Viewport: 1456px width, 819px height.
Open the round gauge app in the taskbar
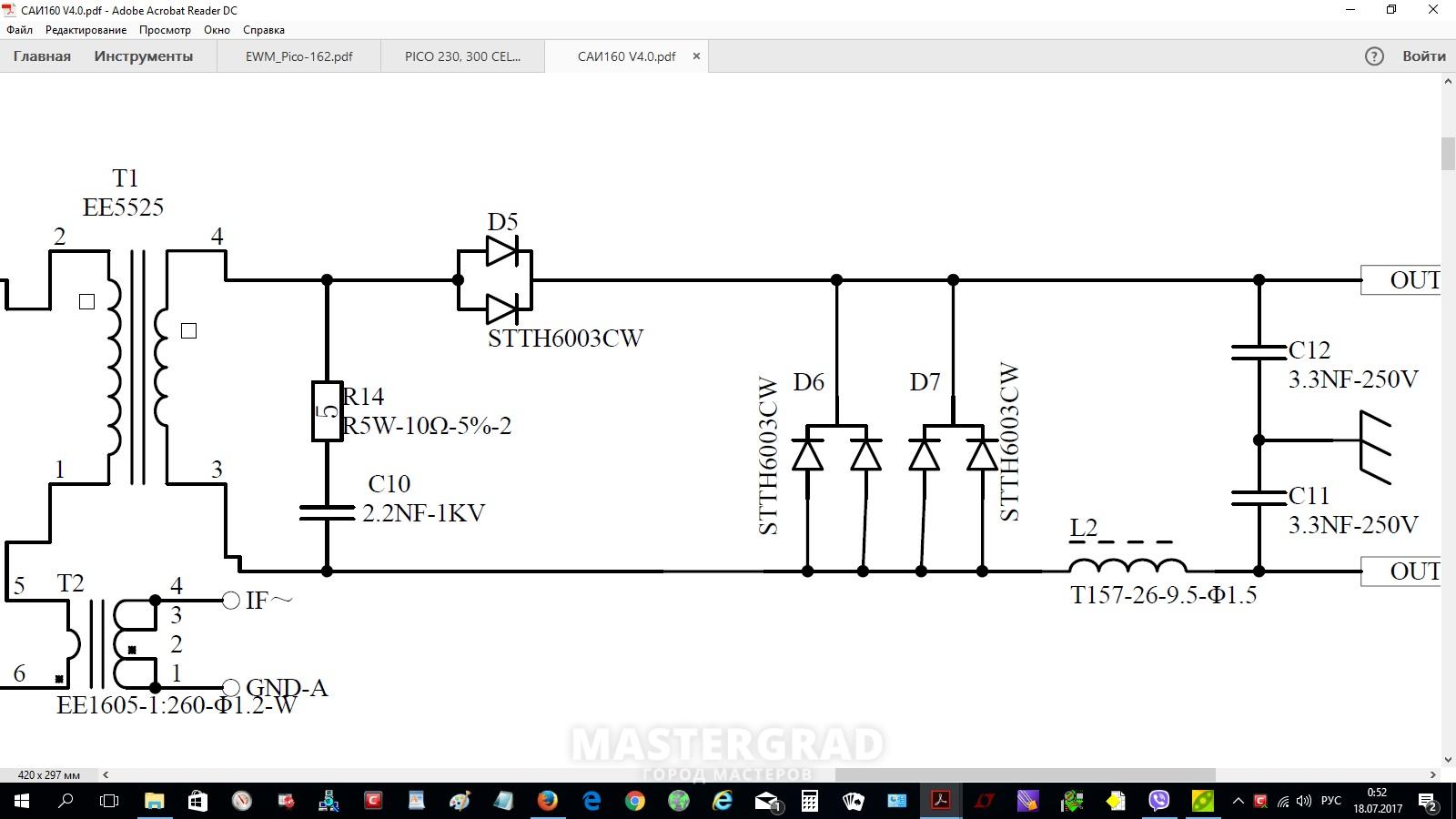click(241, 801)
